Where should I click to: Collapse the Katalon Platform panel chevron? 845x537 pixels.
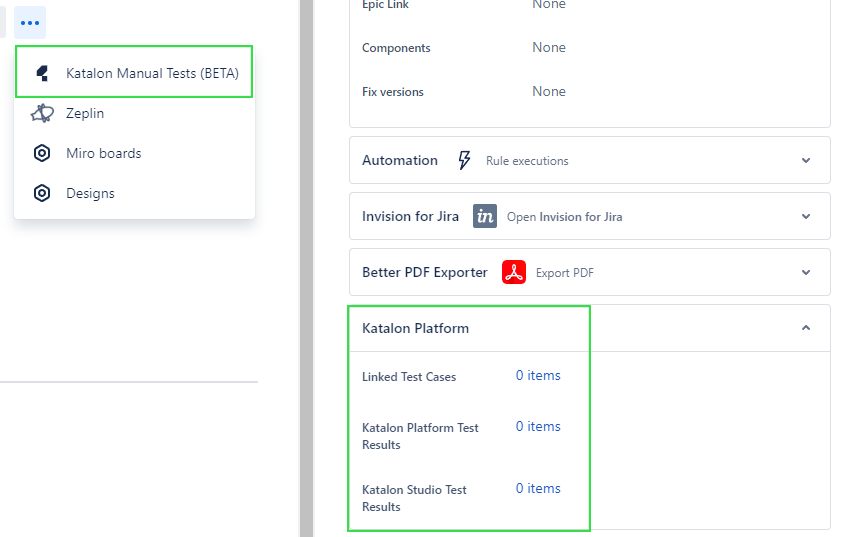(x=806, y=328)
